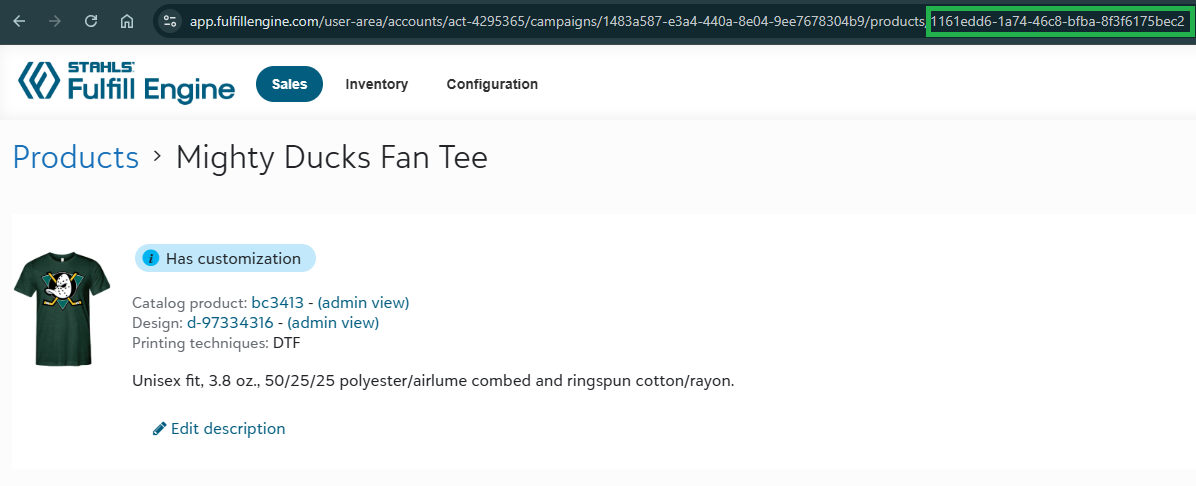Click the browser forward arrow
This screenshot has width=1196, height=486.
coord(55,21)
